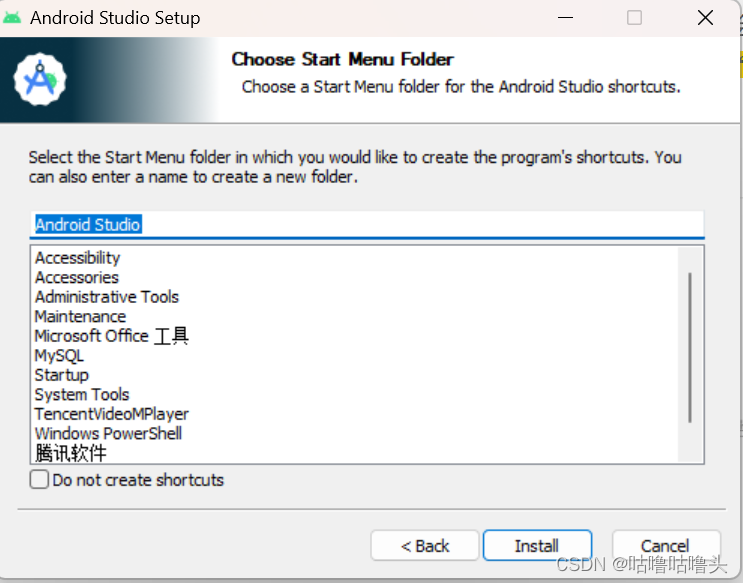Close the Android Studio Setup window
The width and height of the screenshot is (743, 583).
point(705,18)
